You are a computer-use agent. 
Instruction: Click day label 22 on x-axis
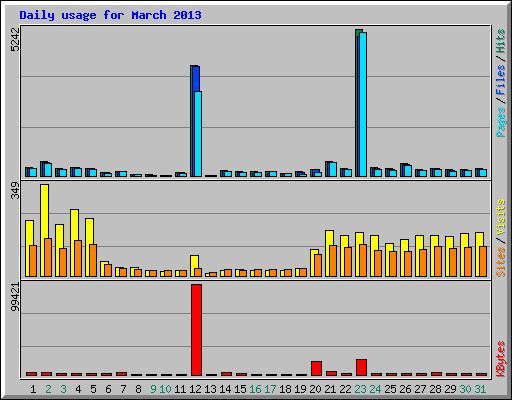[x=345, y=389]
